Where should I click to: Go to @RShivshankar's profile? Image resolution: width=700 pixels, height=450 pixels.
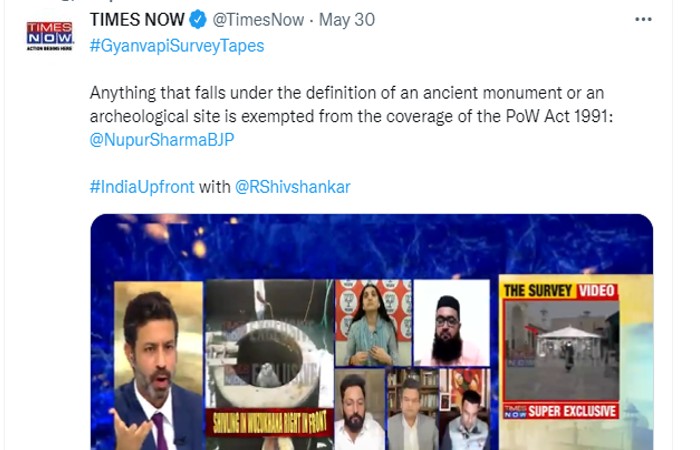292,187
